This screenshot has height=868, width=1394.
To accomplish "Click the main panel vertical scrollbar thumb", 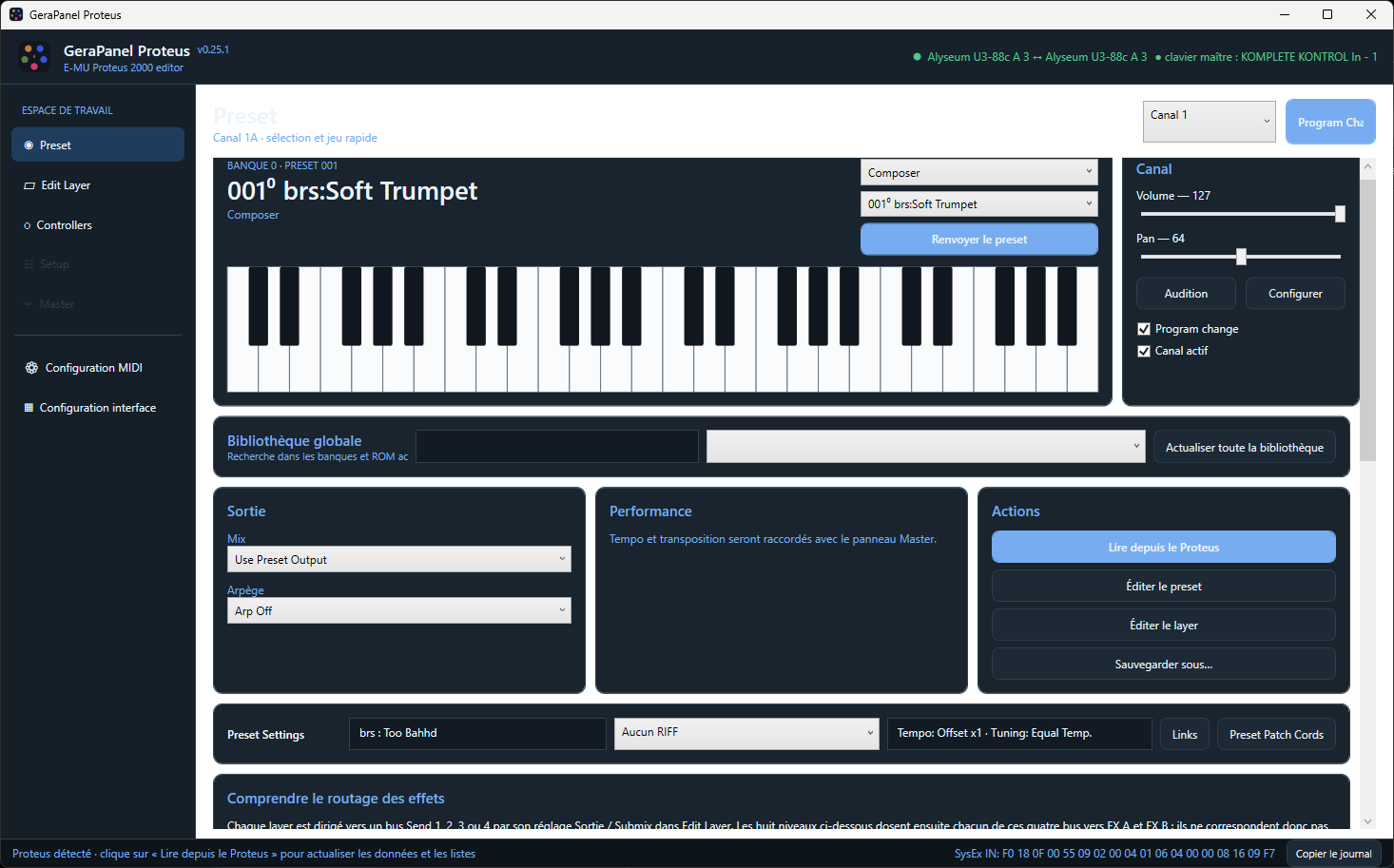I will (x=1368, y=319).
